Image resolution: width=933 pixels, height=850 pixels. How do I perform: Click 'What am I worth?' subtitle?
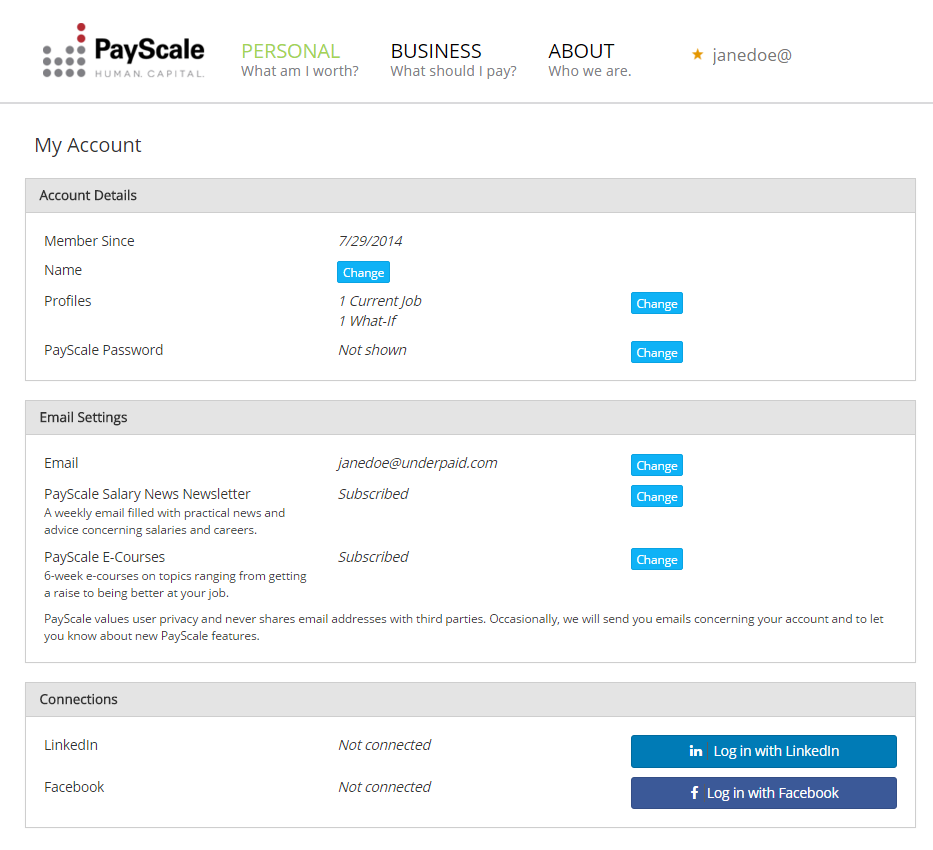click(x=299, y=71)
